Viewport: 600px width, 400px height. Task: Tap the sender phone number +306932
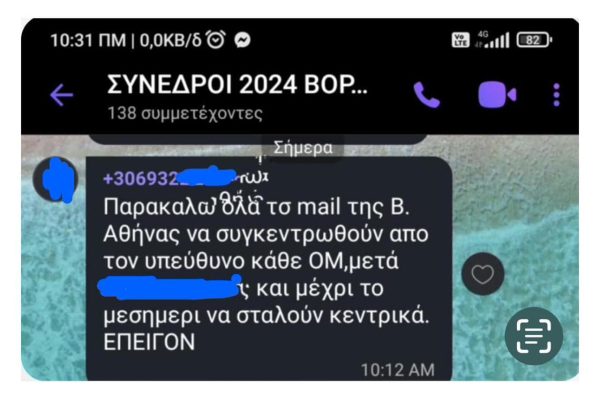click(x=142, y=178)
